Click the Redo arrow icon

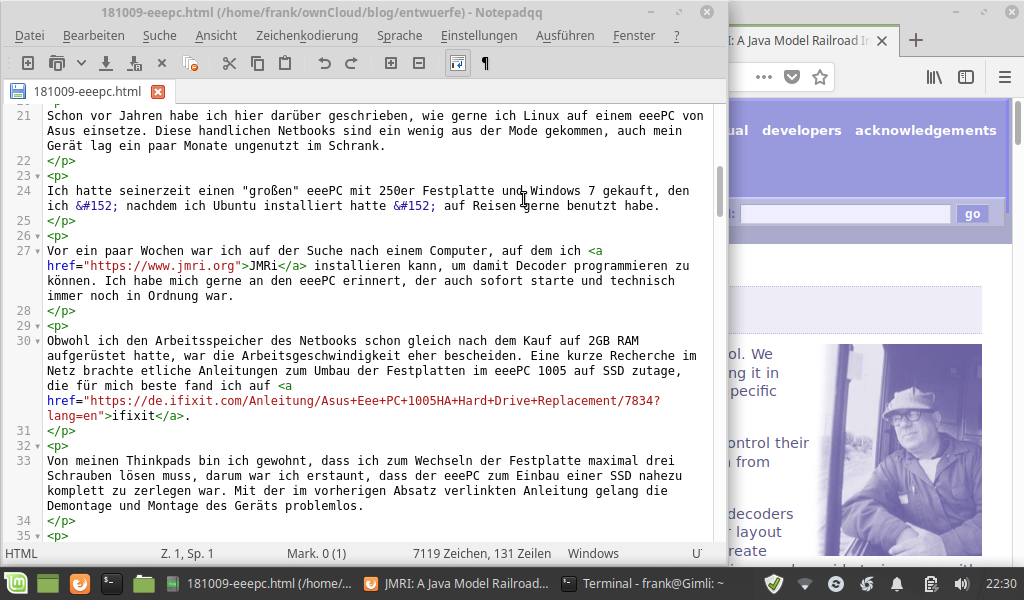pyautogui.click(x=351, y=63)
